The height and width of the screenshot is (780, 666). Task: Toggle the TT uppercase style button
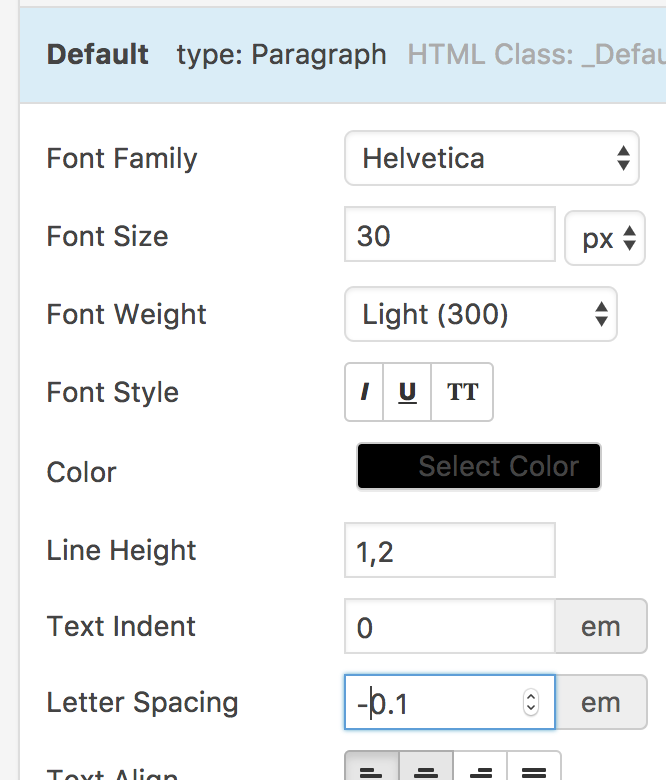click(x=462, y=392)
